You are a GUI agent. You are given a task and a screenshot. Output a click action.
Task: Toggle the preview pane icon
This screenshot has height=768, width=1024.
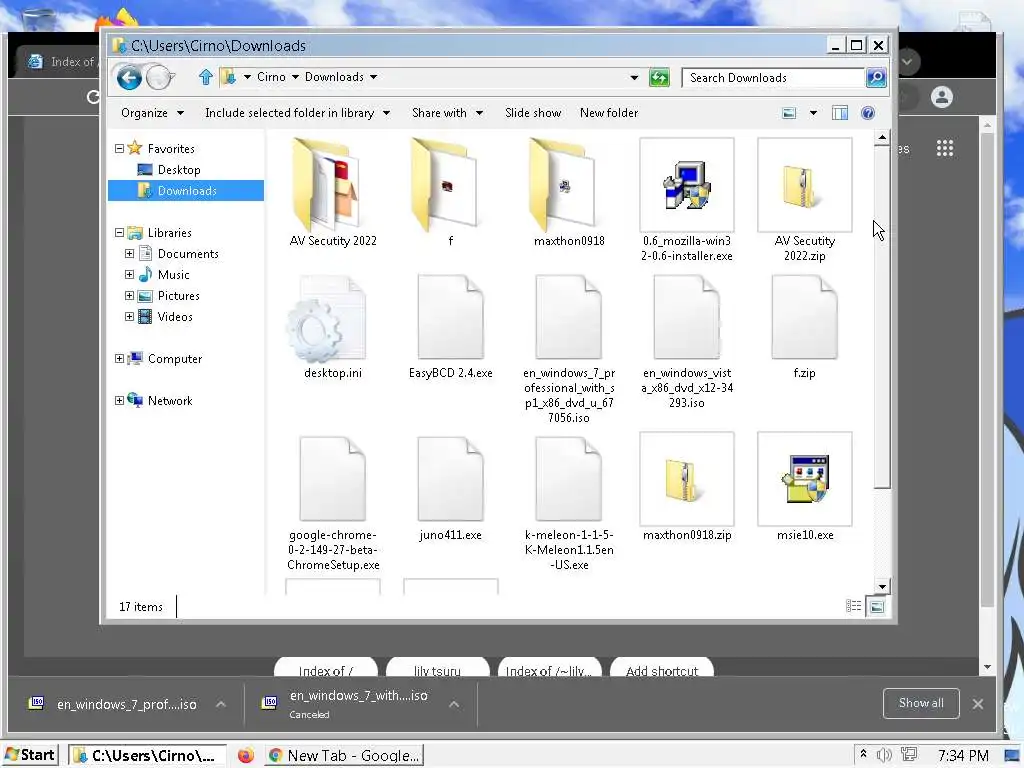[x=840, y=113]
